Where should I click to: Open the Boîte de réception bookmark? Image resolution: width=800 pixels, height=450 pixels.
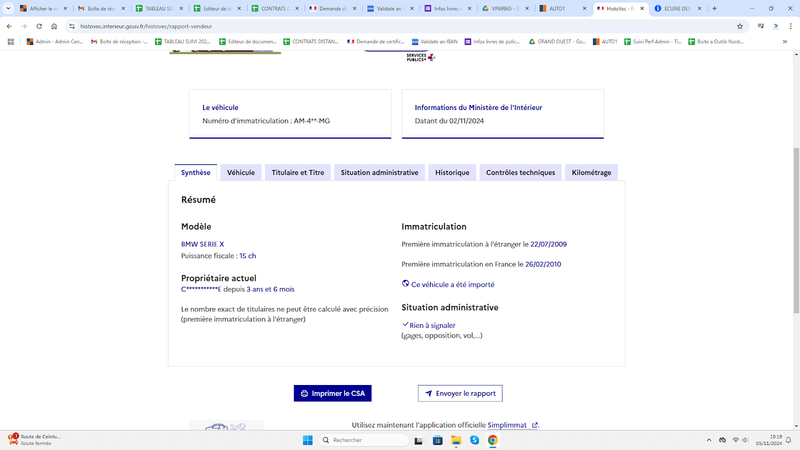pos(119,41)
